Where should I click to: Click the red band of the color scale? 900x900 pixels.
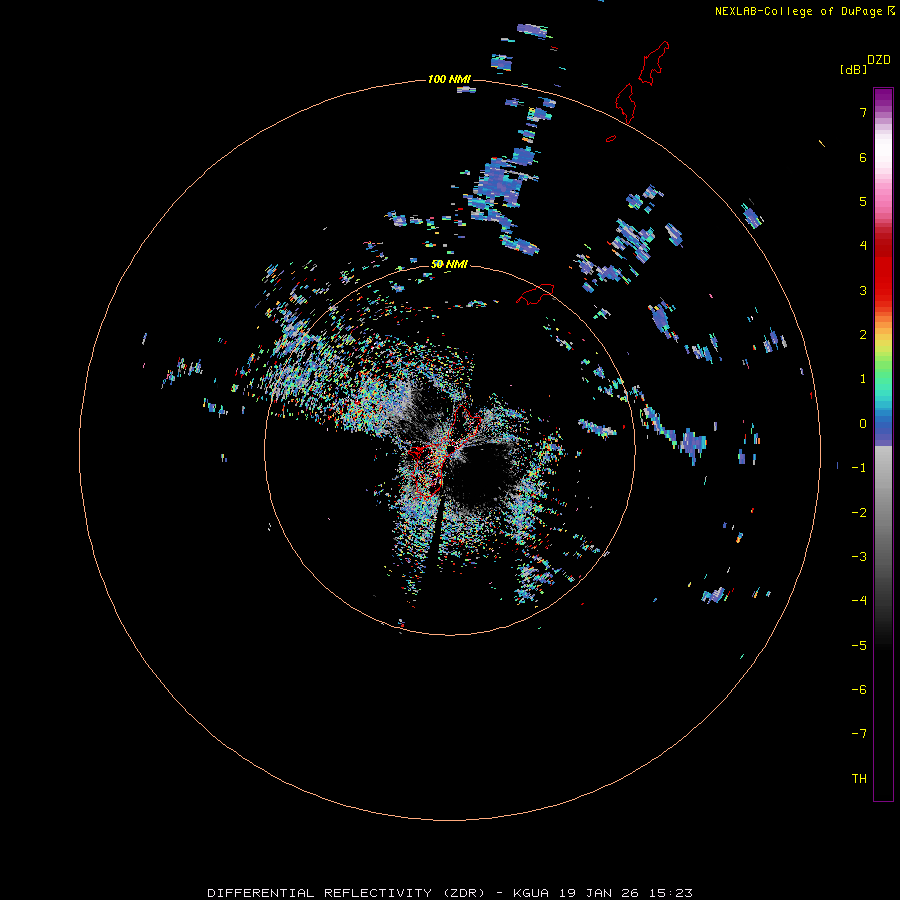click(883, 270)
